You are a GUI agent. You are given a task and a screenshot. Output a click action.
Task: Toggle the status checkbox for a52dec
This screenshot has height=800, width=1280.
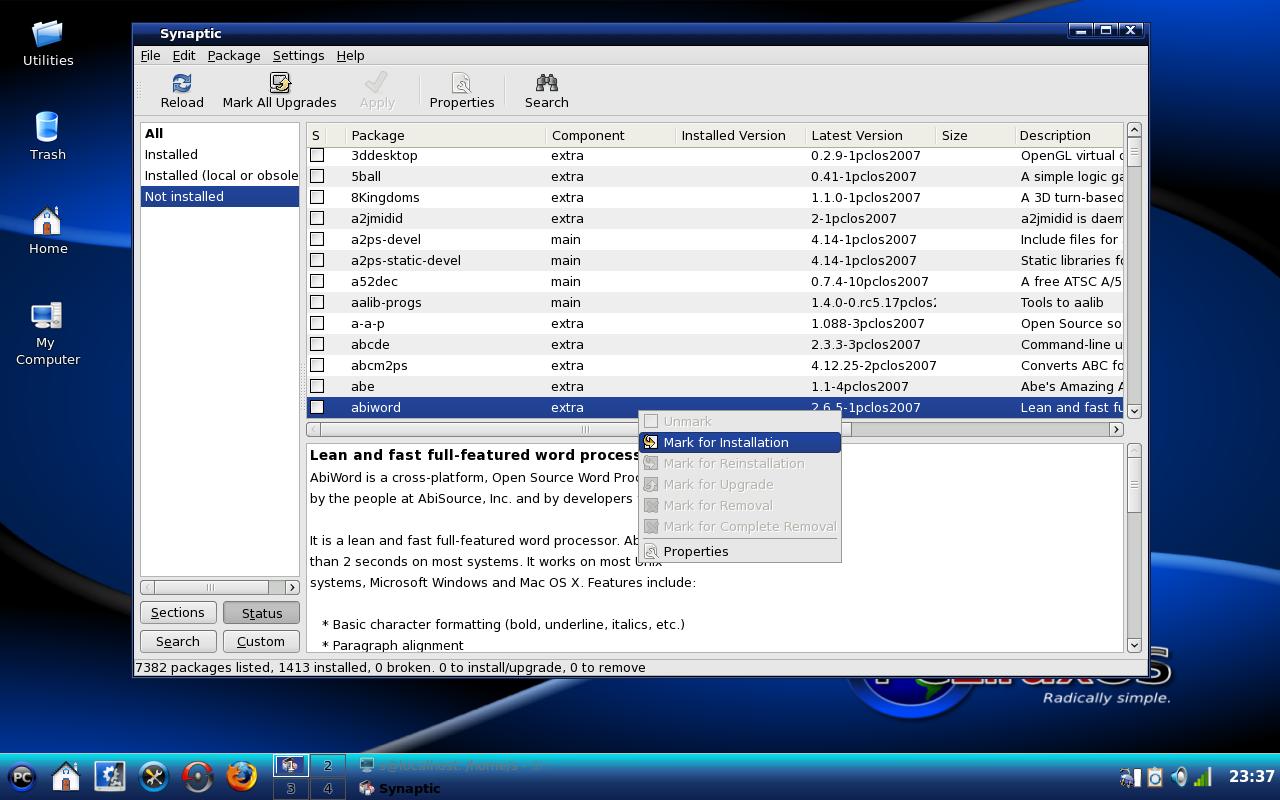(317, 281)
